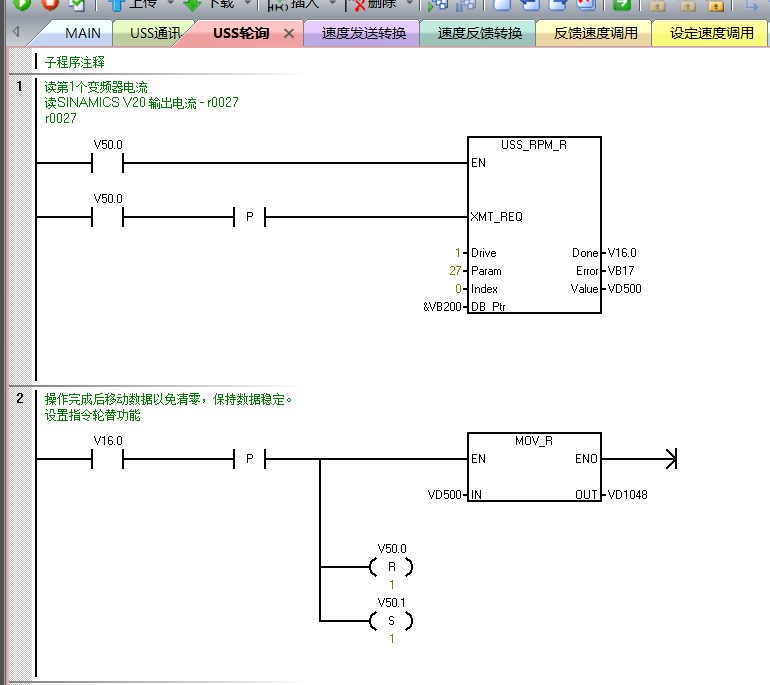Image resolution: width=770 pixels, height=685 pixels.
Task: Close the USS轮询 tab
Action: coord(289,33)
